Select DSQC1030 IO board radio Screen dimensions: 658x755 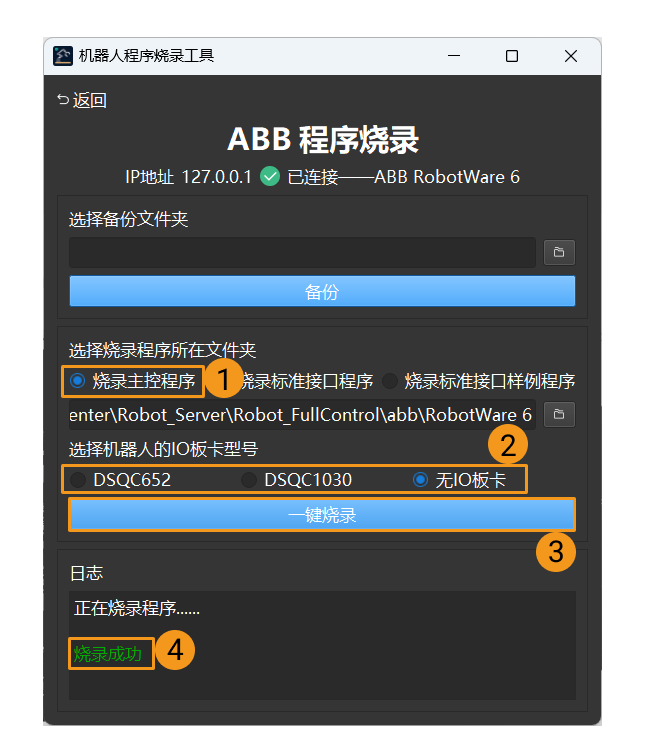click(x=297, y=480)
